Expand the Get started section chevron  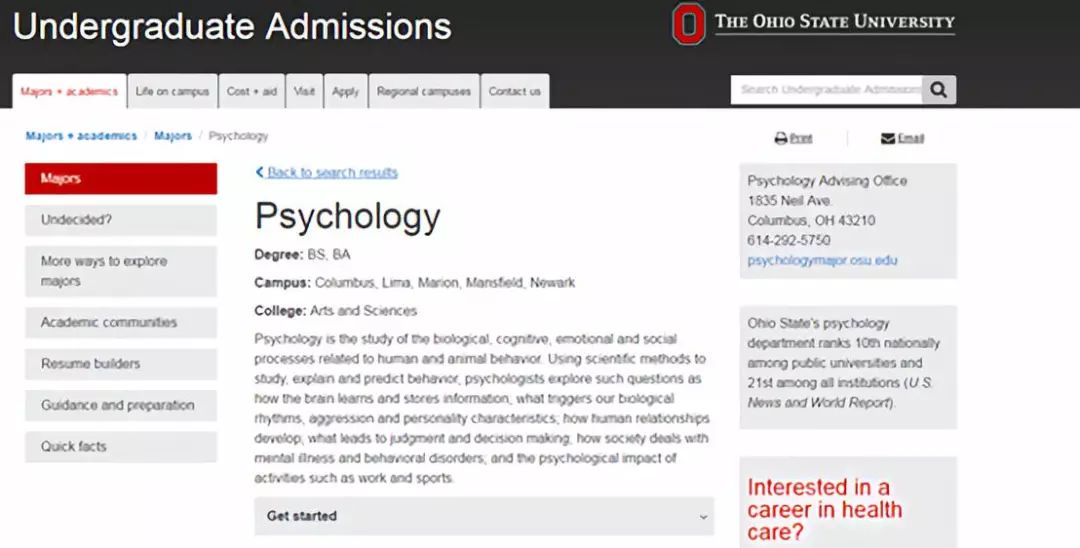[703, 517]
